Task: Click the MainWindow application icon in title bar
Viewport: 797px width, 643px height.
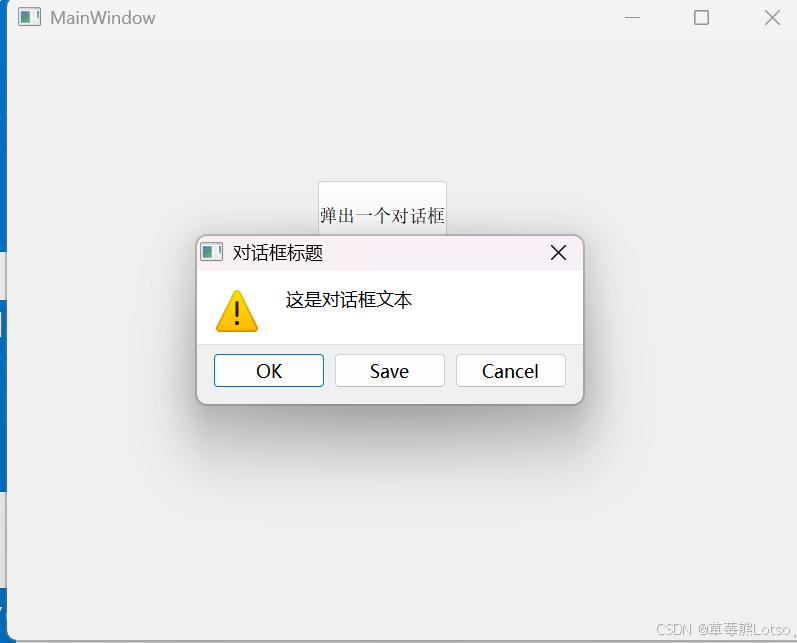Action: click(29, 17)
